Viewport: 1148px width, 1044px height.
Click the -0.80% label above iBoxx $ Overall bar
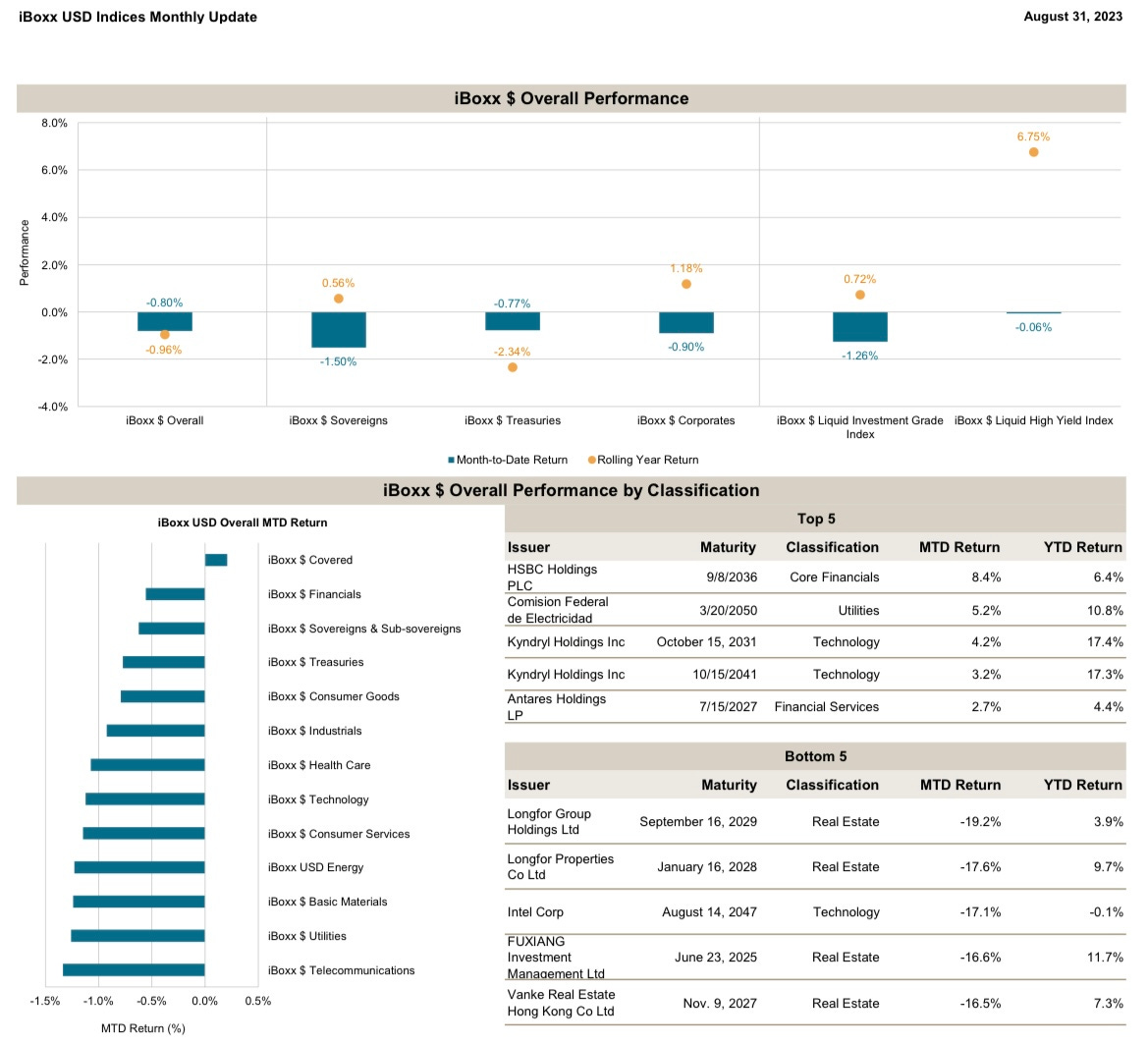point(164,302)
